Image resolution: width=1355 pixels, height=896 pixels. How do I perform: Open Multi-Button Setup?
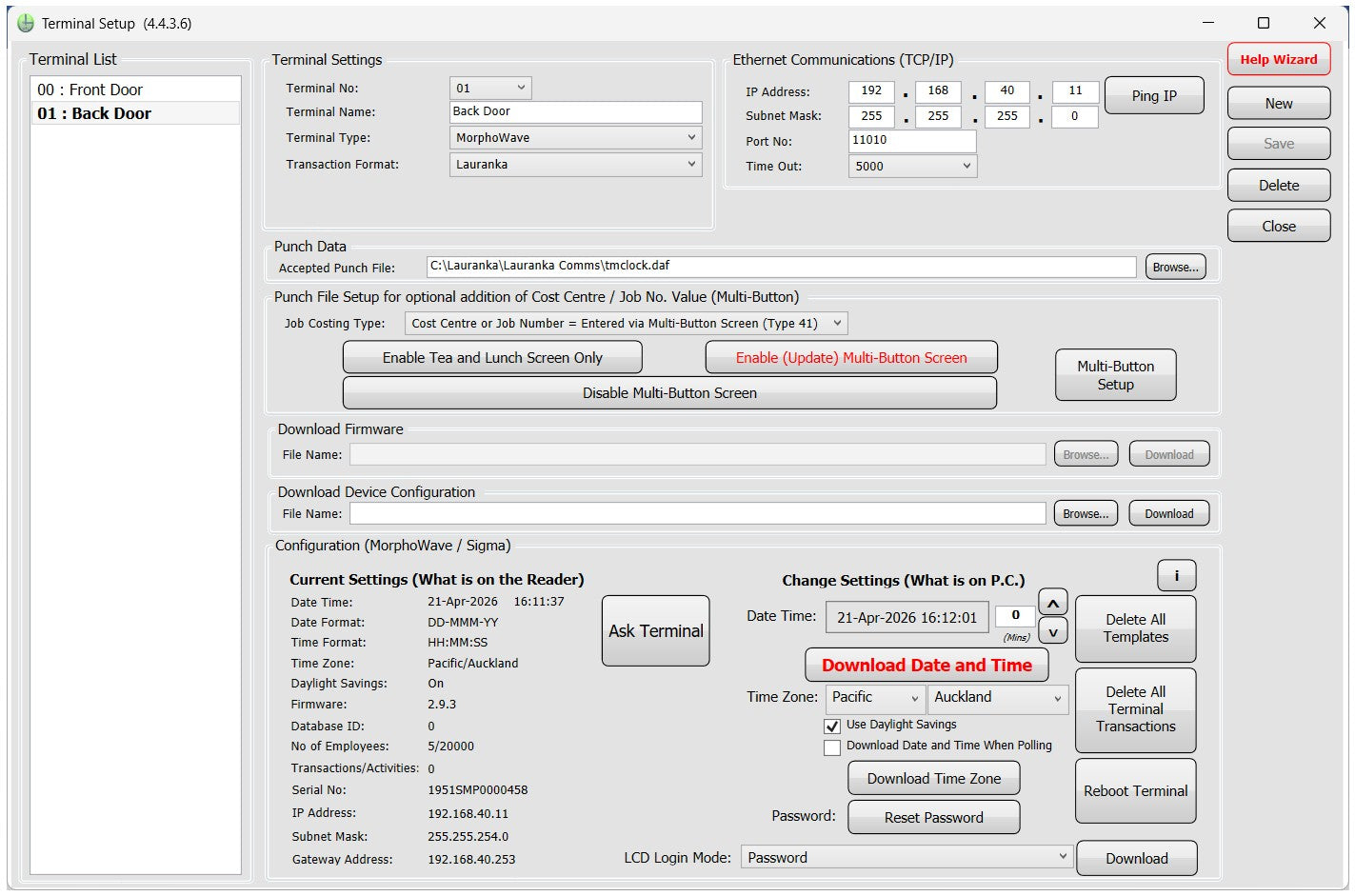coord(1115,375)
